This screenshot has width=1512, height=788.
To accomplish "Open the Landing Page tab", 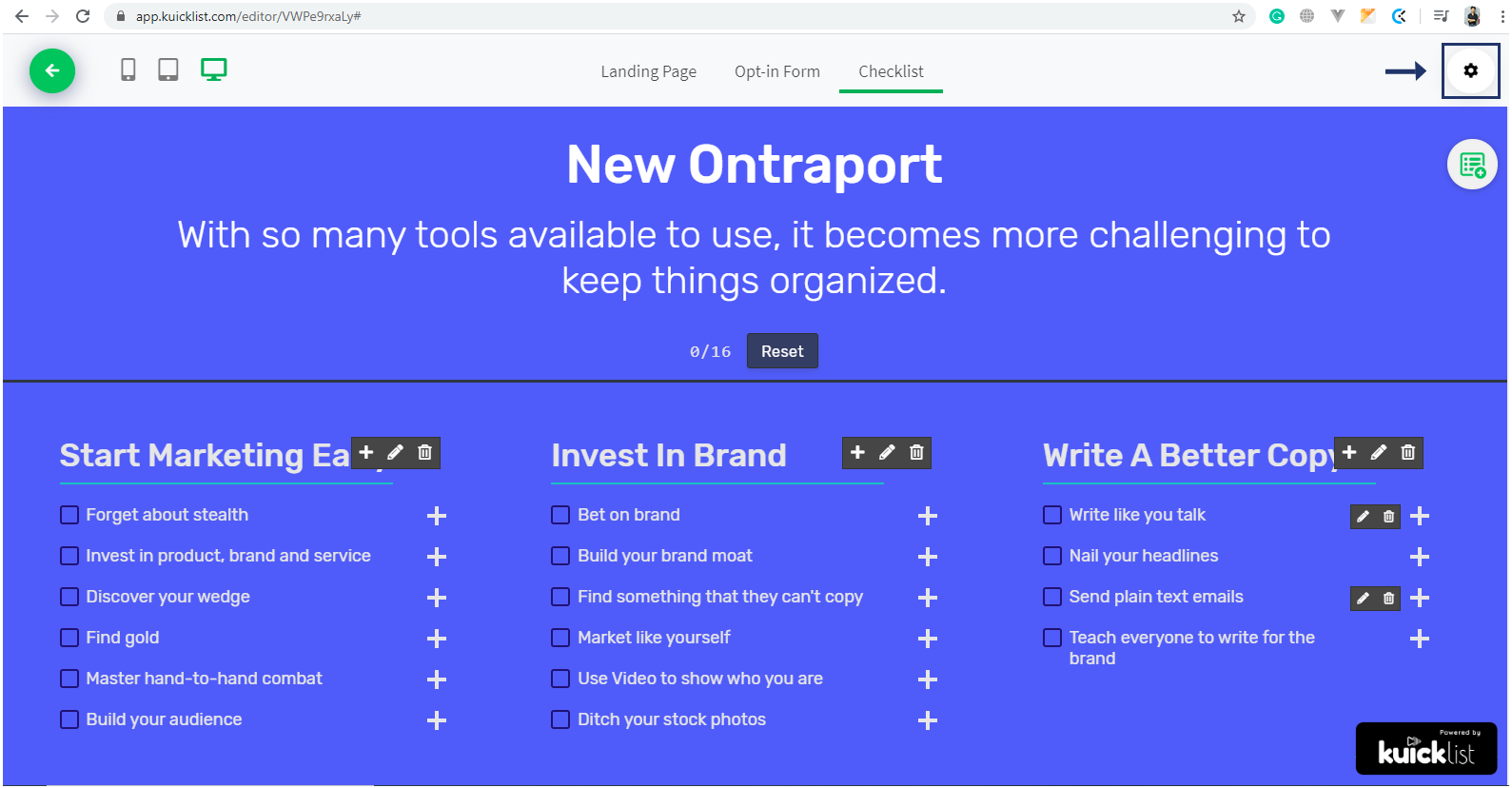I will pos(649,71).
